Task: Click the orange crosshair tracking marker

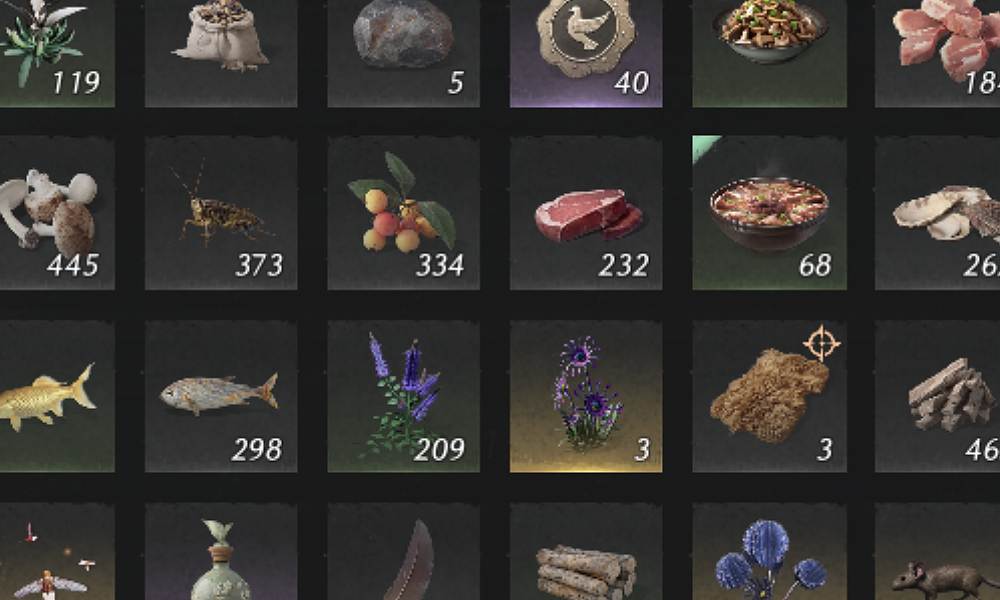Action: pyautogui.click(x=821, y=343)
